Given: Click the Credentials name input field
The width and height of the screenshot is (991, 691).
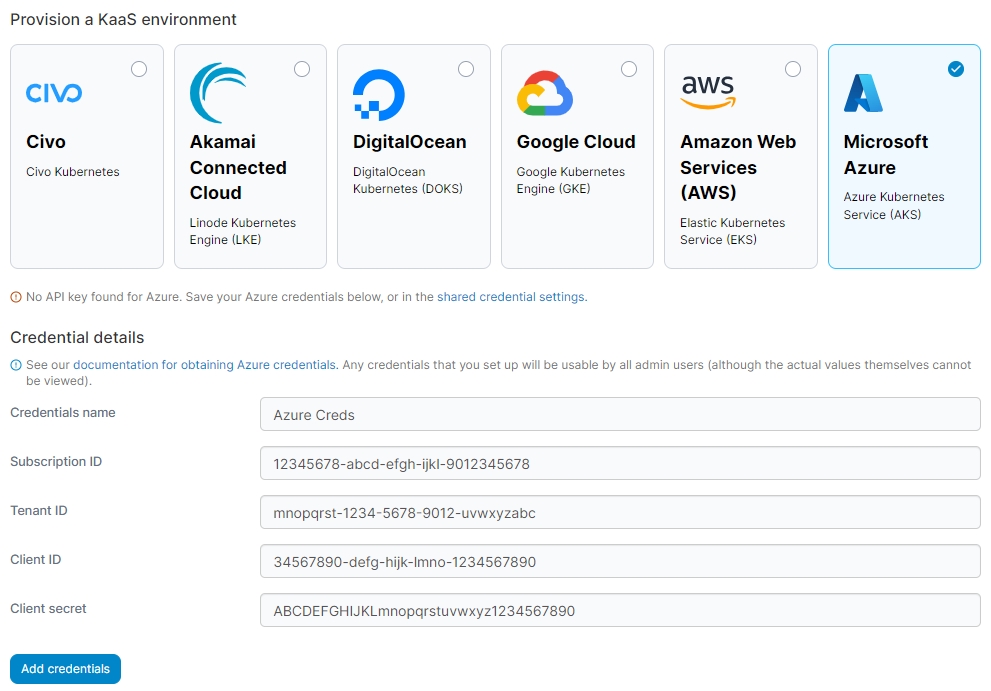Looking at the screenshot, I should tap(619, 414).
